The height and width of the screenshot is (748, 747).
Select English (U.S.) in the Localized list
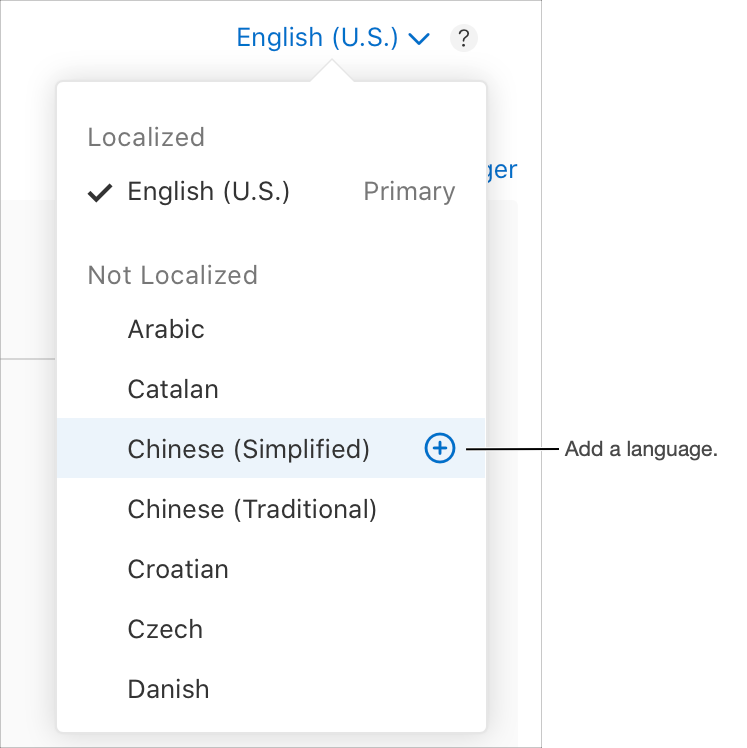click(209, 192)
